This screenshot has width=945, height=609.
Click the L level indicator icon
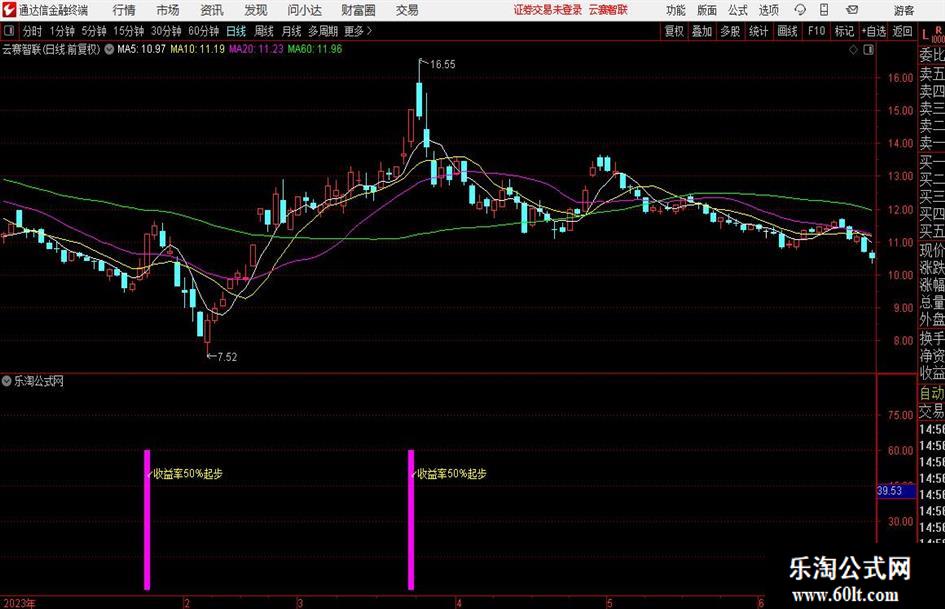(925, 35)
